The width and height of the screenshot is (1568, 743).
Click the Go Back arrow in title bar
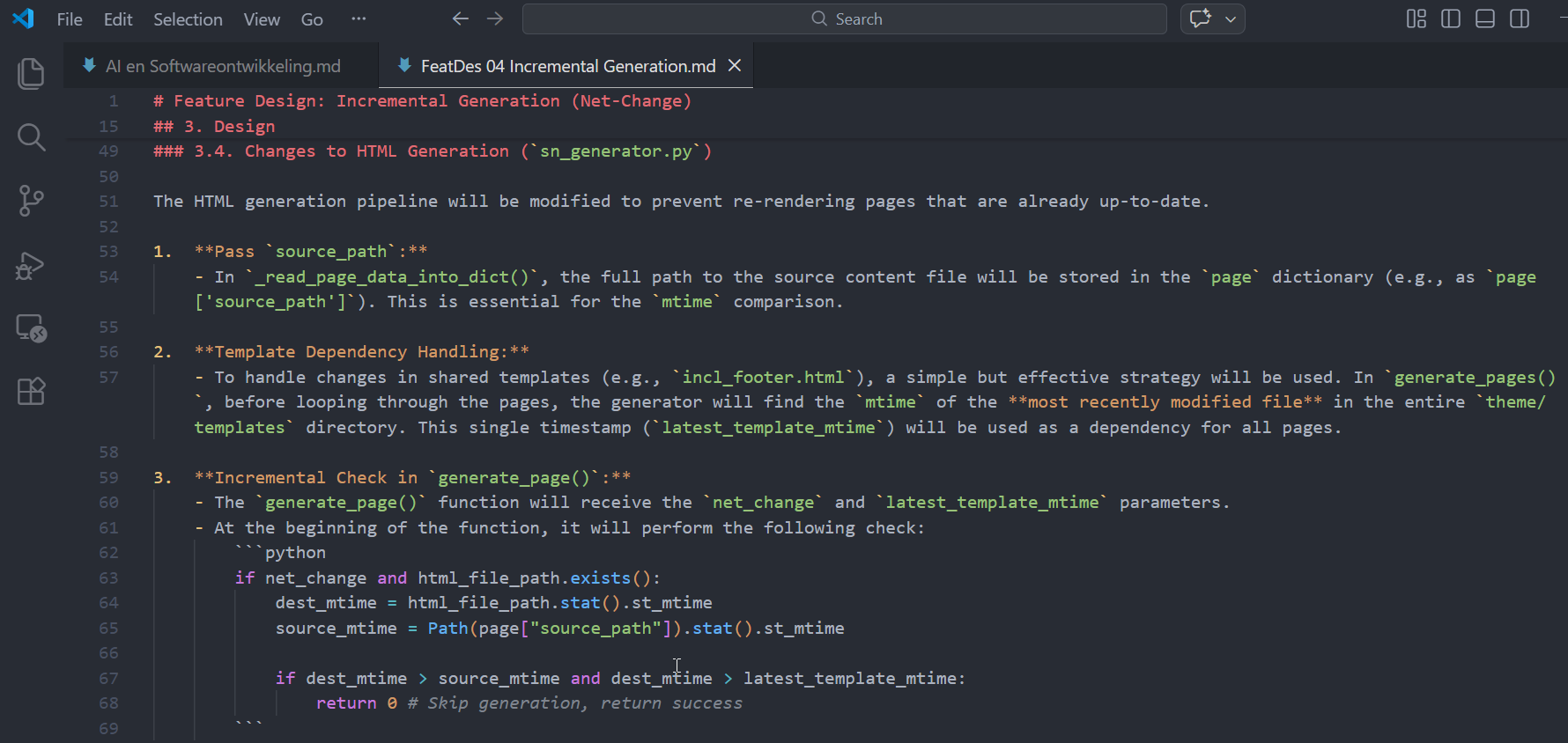(460, 18)
